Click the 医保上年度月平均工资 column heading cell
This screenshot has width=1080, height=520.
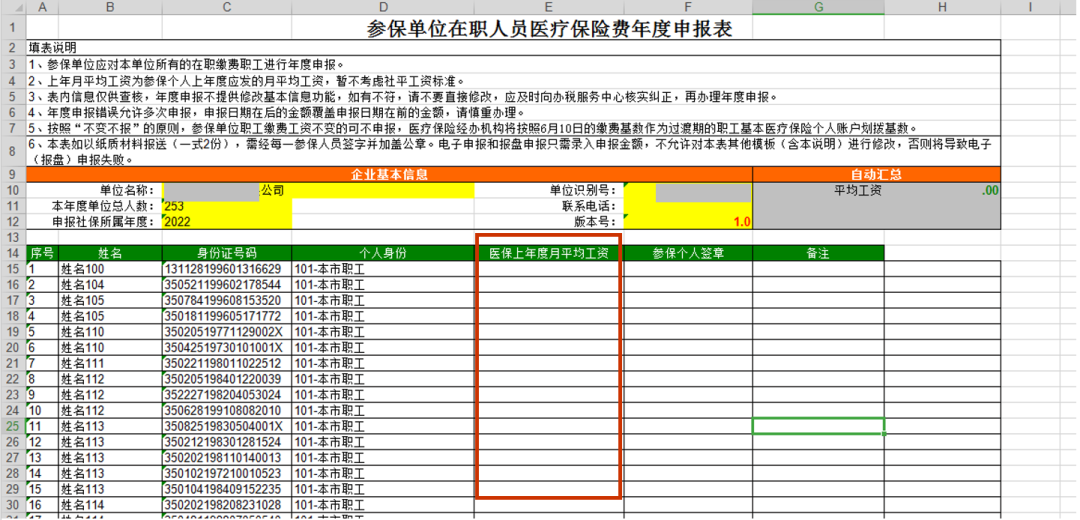click(548, 253)
